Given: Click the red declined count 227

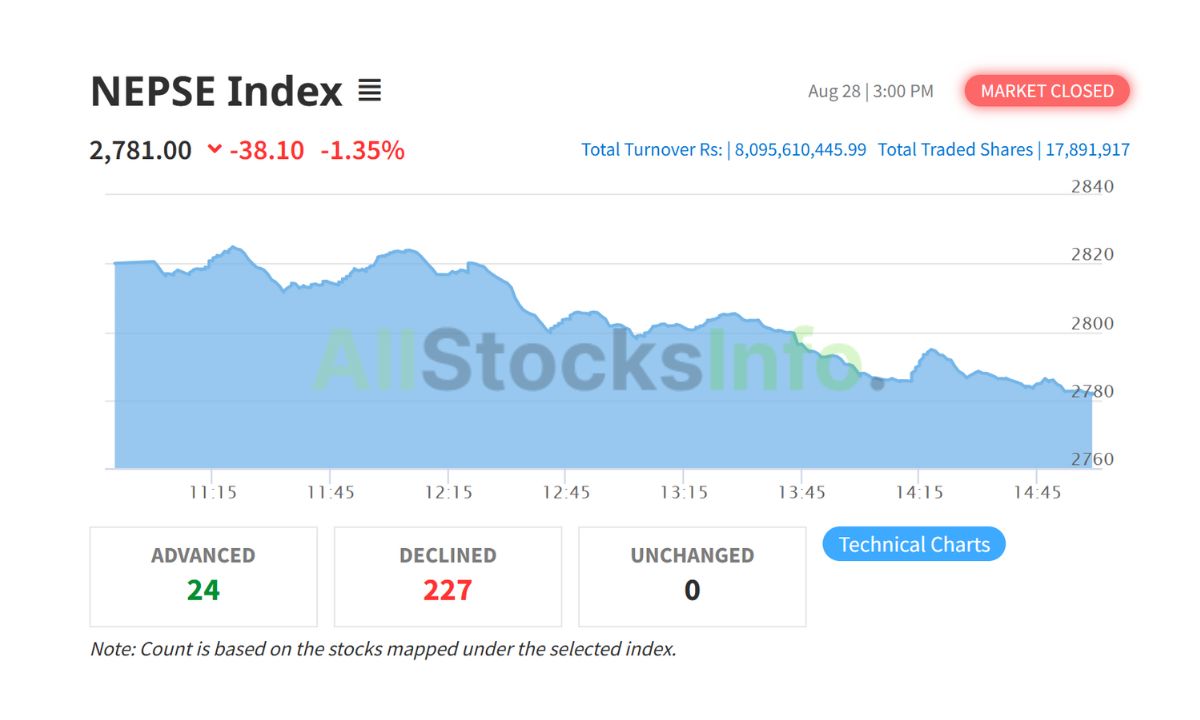Looking at the screenshot, I should (x=447, y=590).
